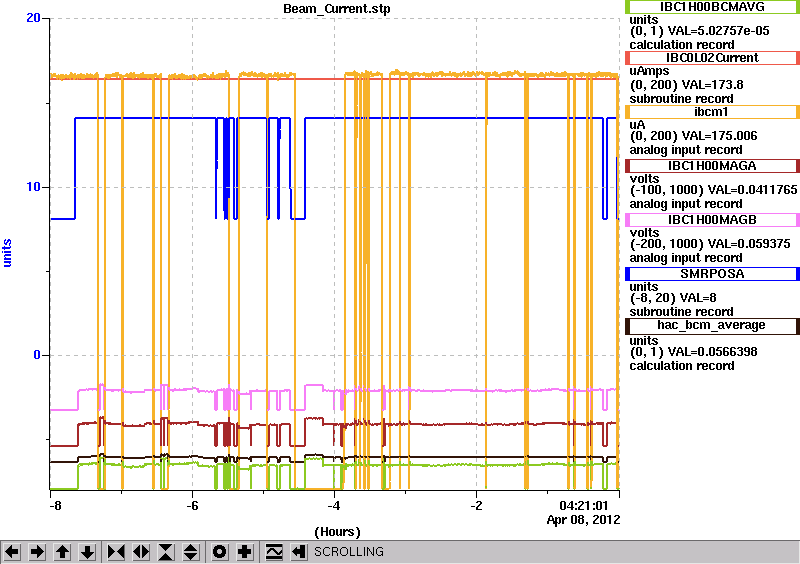Select the IBC0L02Current legend entry
The image size is (800, 564).
[x=712, y=58]
